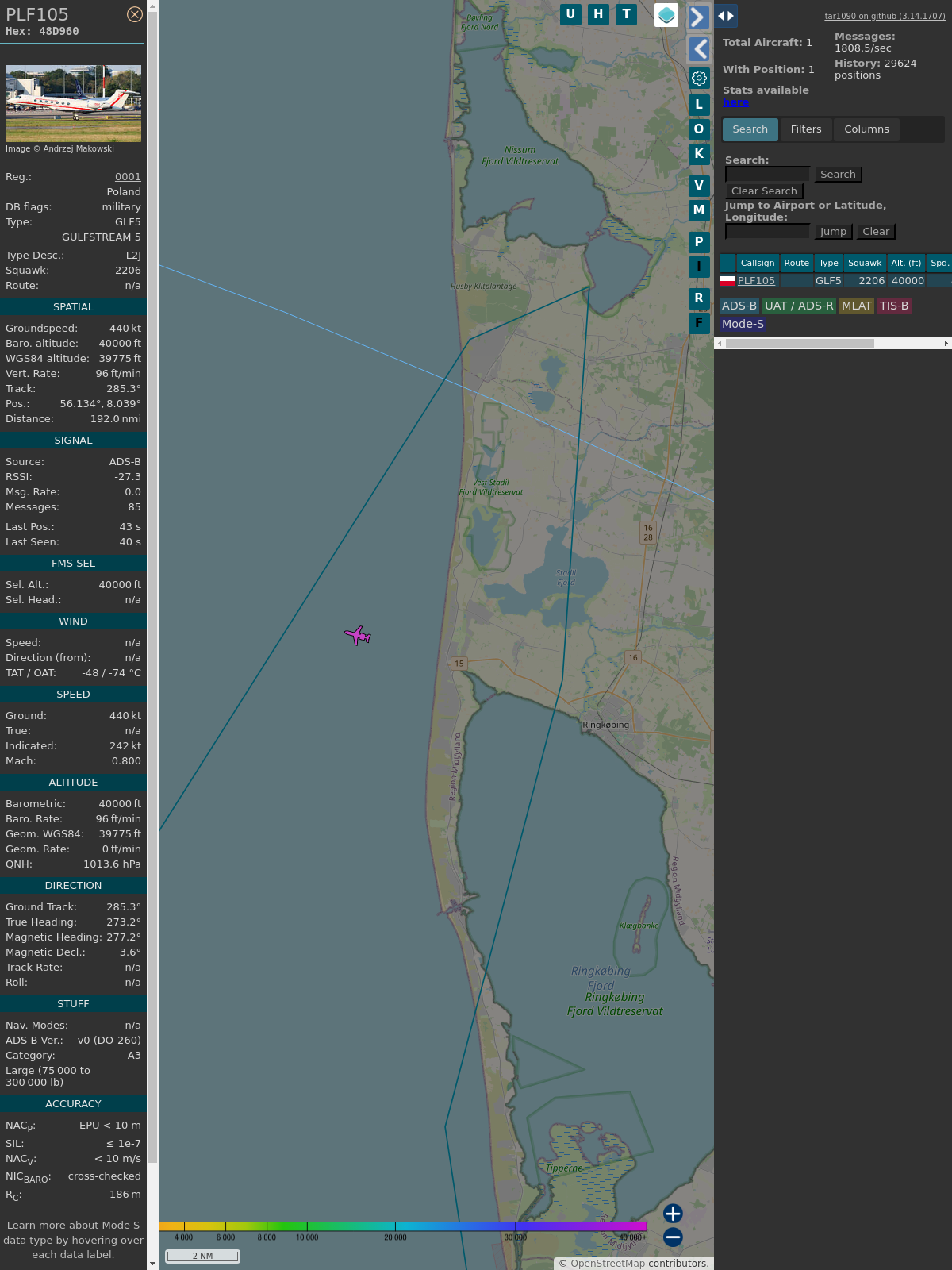Click the ACCURACY section header

coord(73,1104)
